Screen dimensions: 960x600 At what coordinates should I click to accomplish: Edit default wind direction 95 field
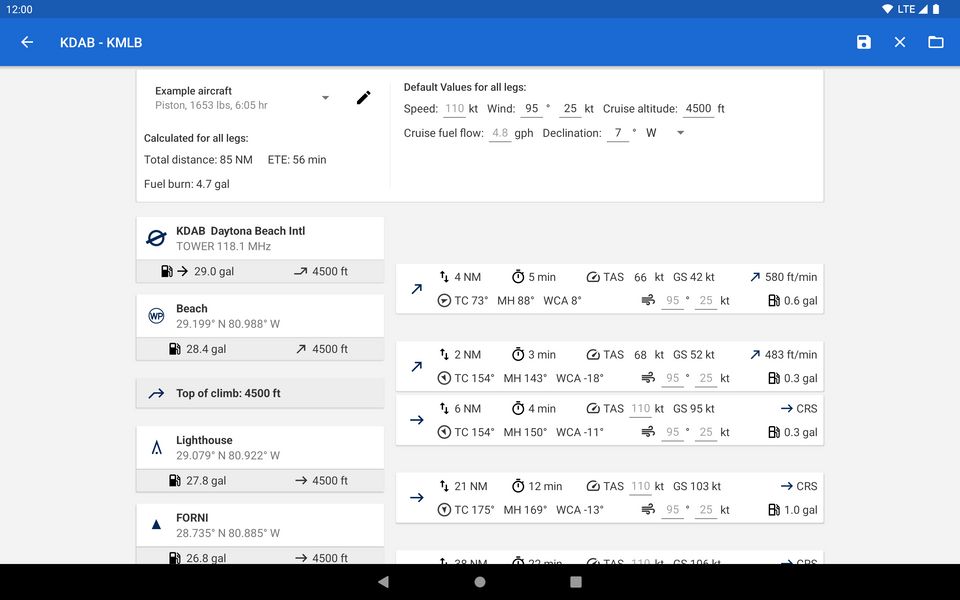point(531,109)
